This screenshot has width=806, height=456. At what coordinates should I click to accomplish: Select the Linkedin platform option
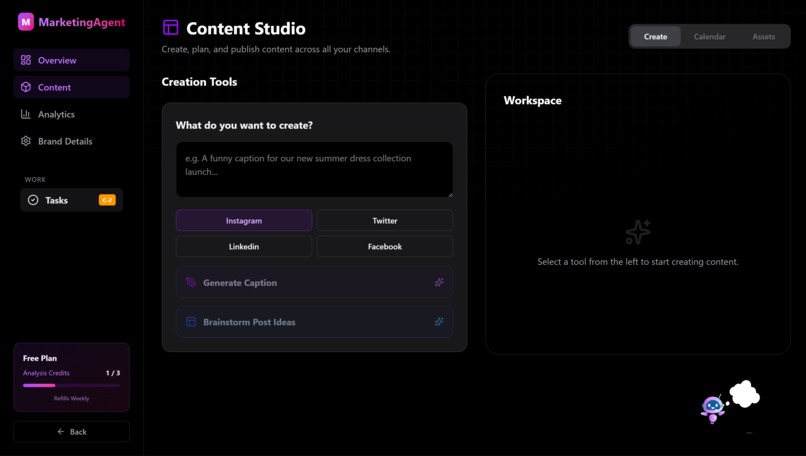click(244, 246)
